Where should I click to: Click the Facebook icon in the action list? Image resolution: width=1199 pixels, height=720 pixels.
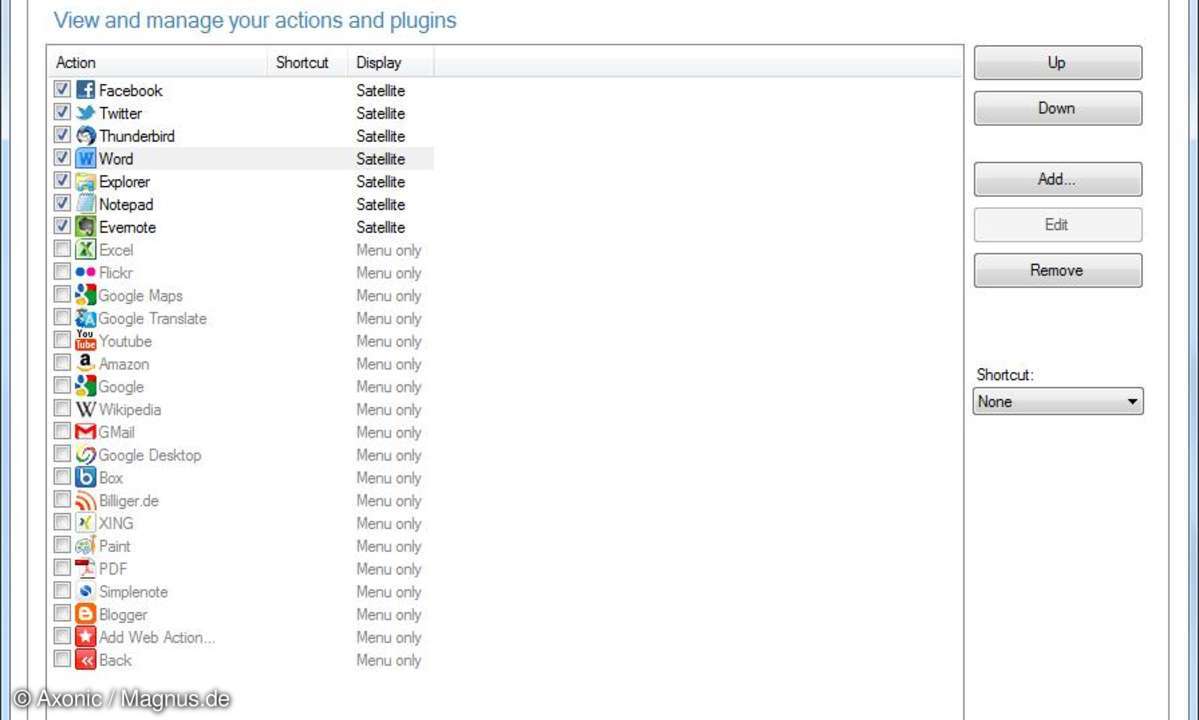point(86,90)
